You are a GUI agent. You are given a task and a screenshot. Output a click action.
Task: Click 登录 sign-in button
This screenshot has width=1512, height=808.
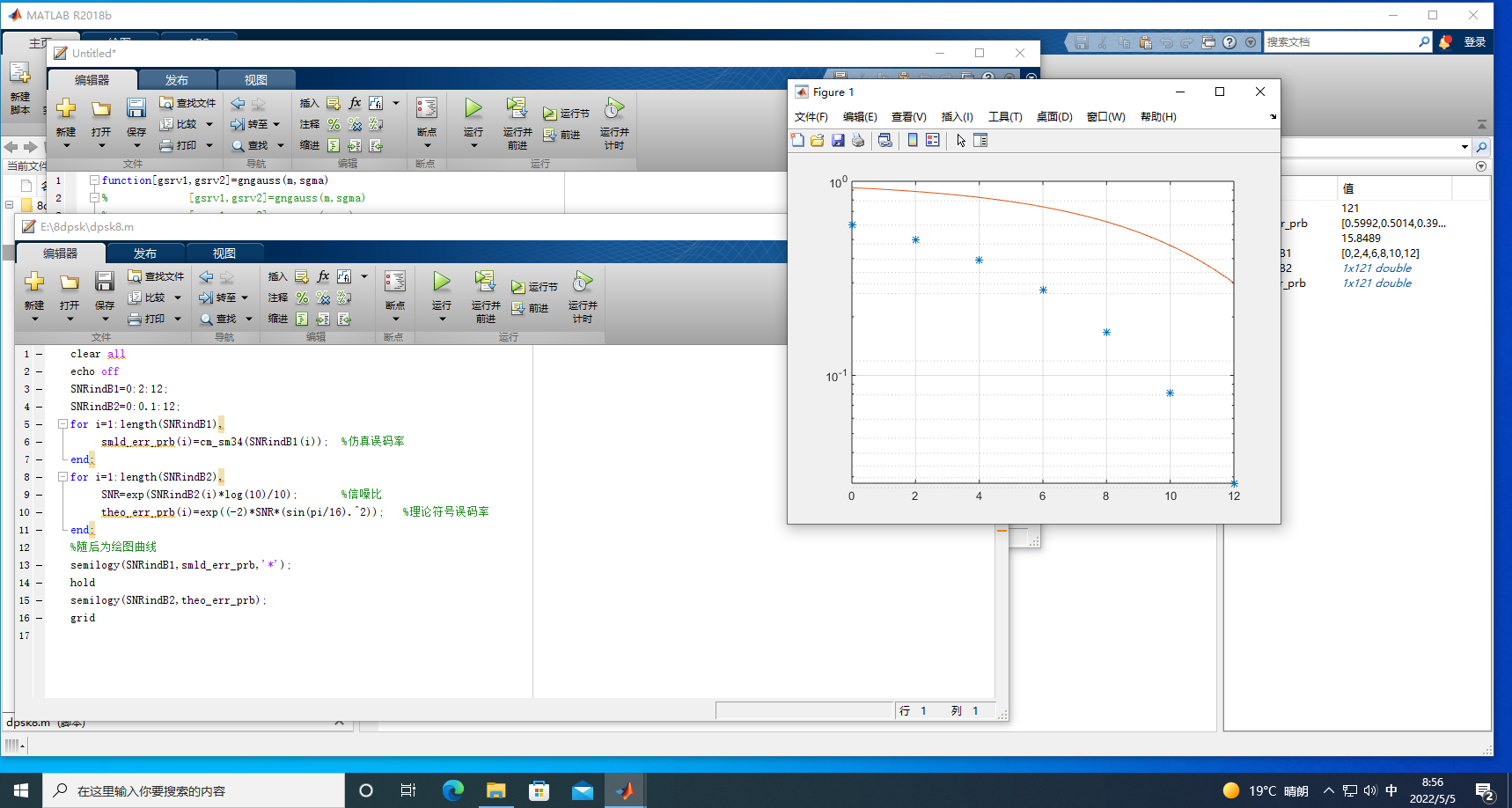coord(1475,42)
